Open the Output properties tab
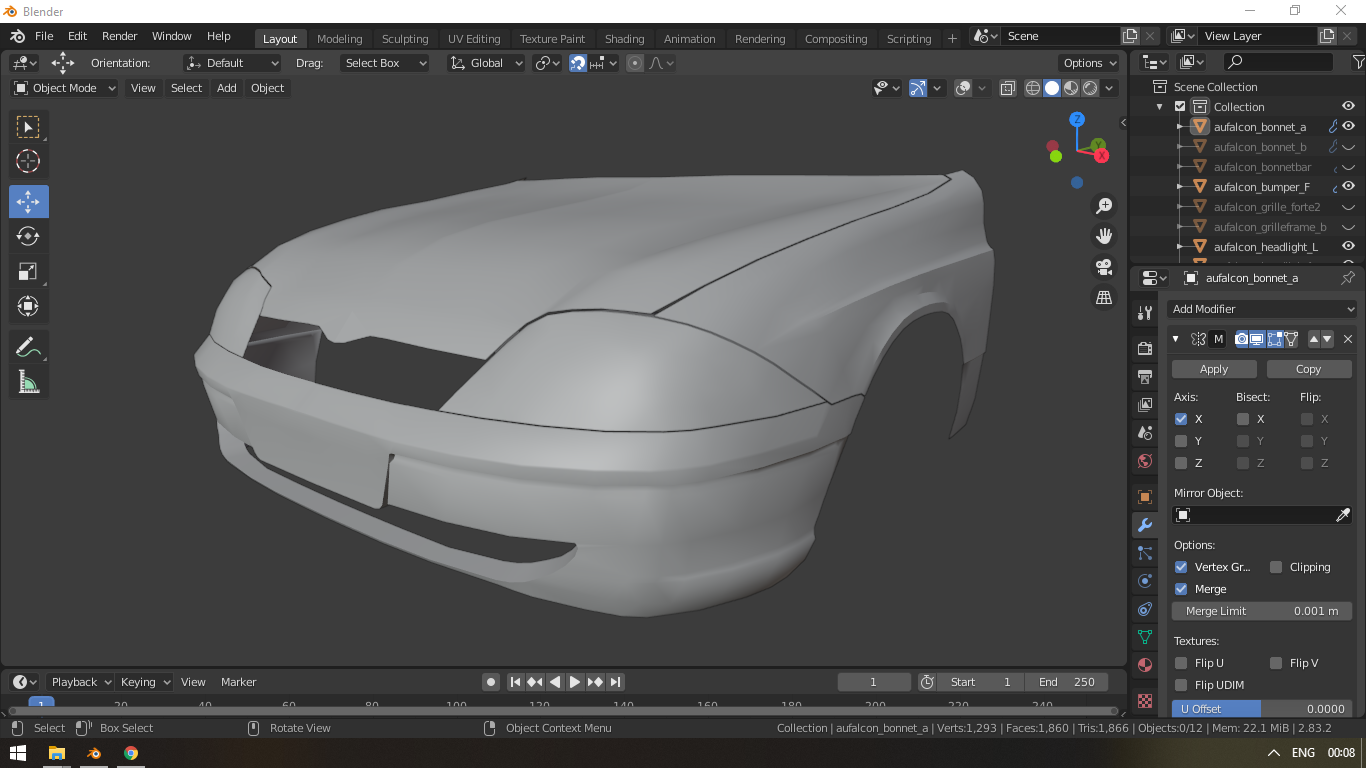This screenshot has height=768, width=1366. click(x=1145, y=377)
